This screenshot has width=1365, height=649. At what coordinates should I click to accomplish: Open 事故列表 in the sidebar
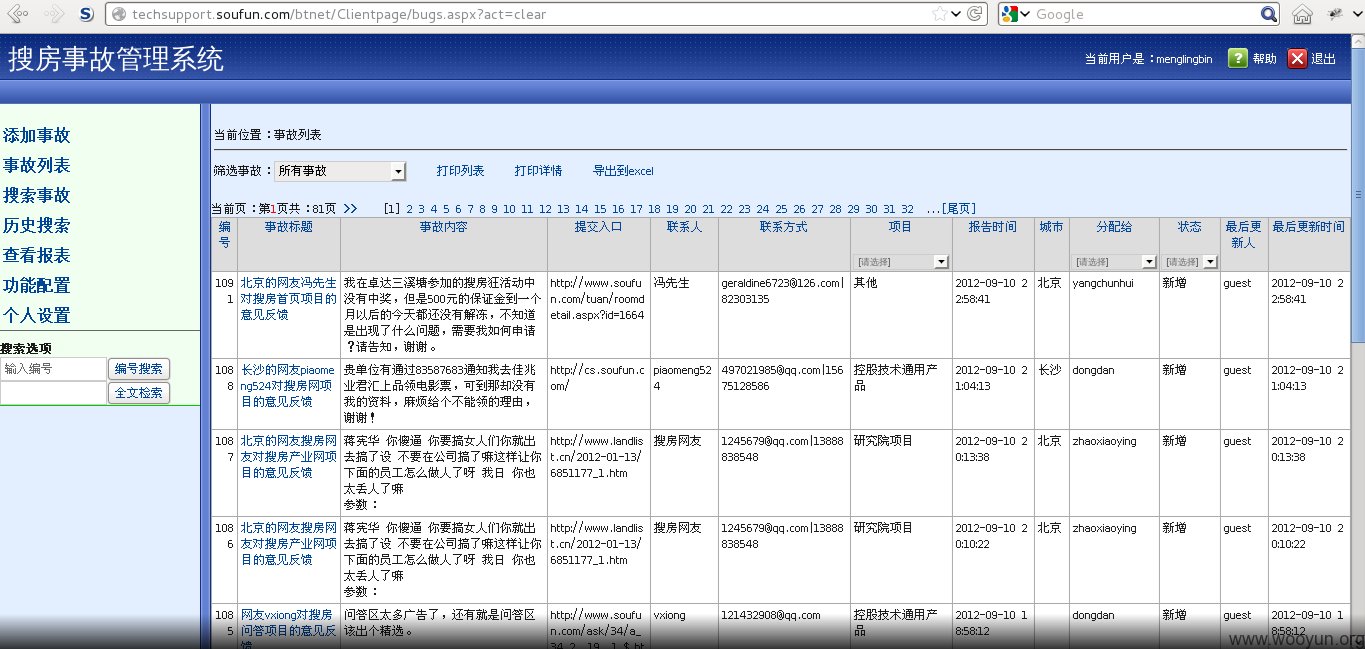[x=37, y=166]
